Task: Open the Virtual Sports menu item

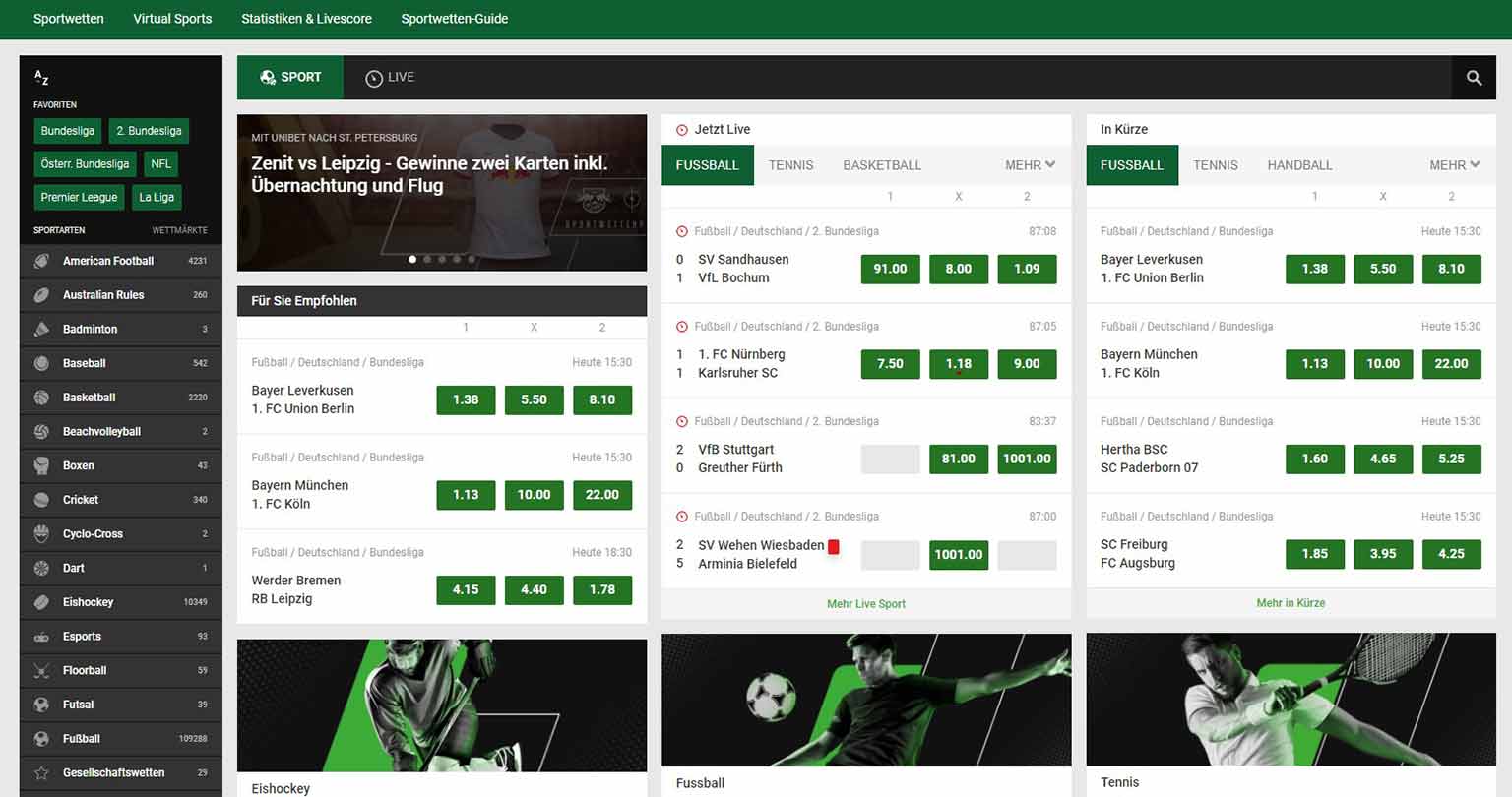Action: tap(172, 19)
